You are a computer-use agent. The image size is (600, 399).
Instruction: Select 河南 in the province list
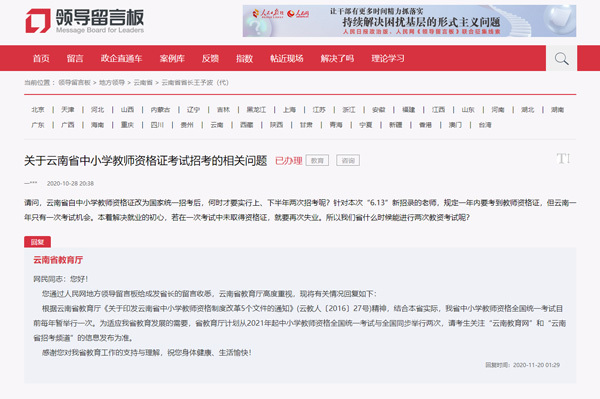click(498, 110)
